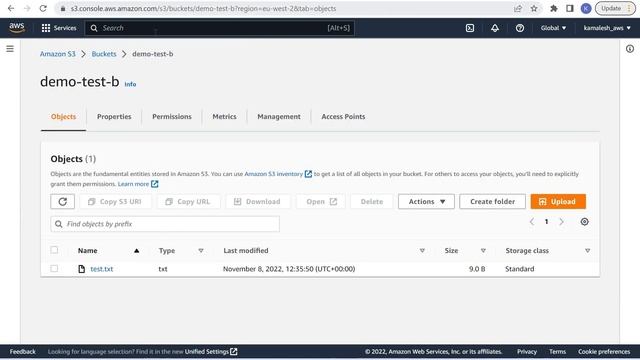
Task: Open Amazon S3 inventory link
Action: point(278,174)
